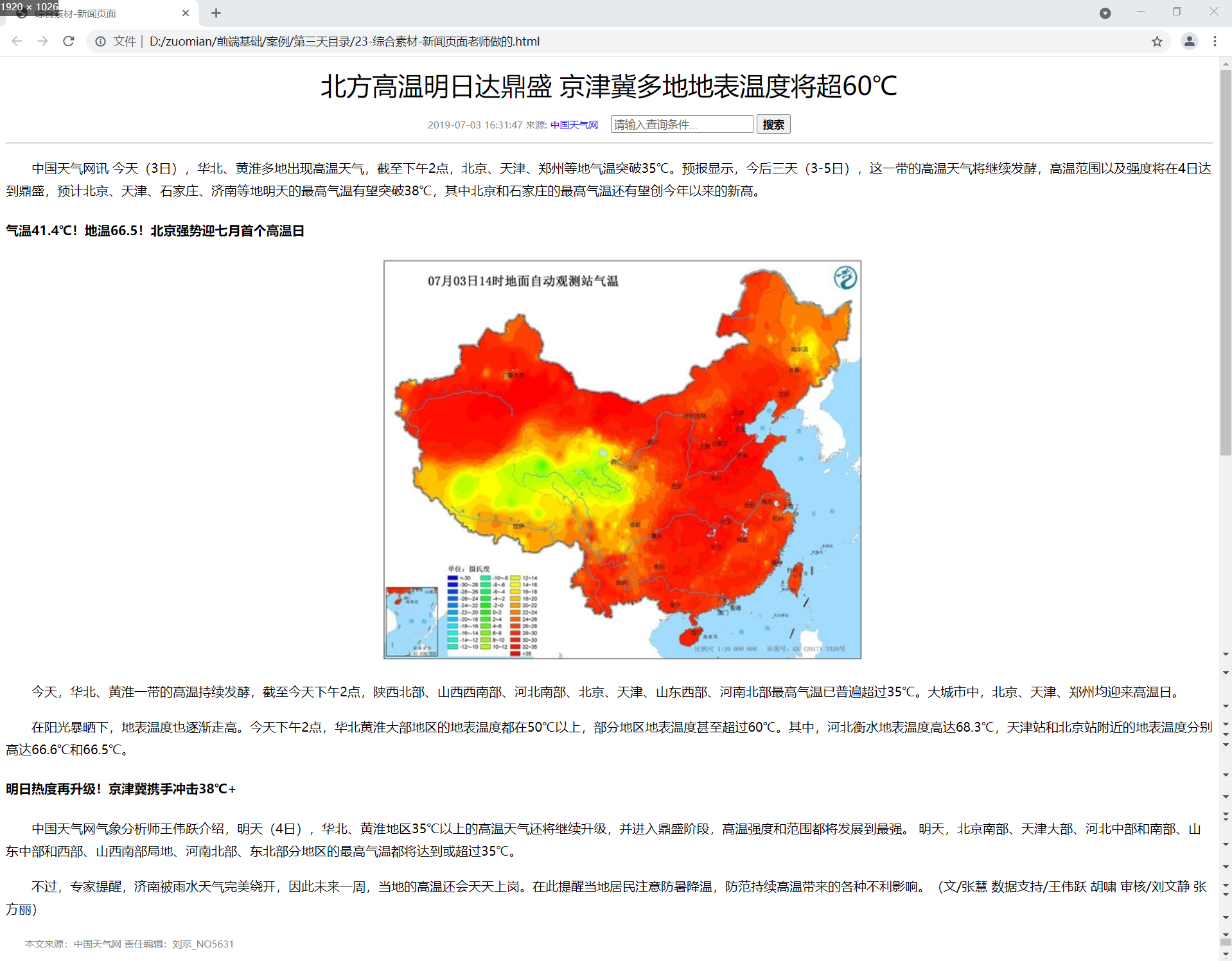
Task: Navigate forward using the forward arrow
Action: tap(42, 41)
